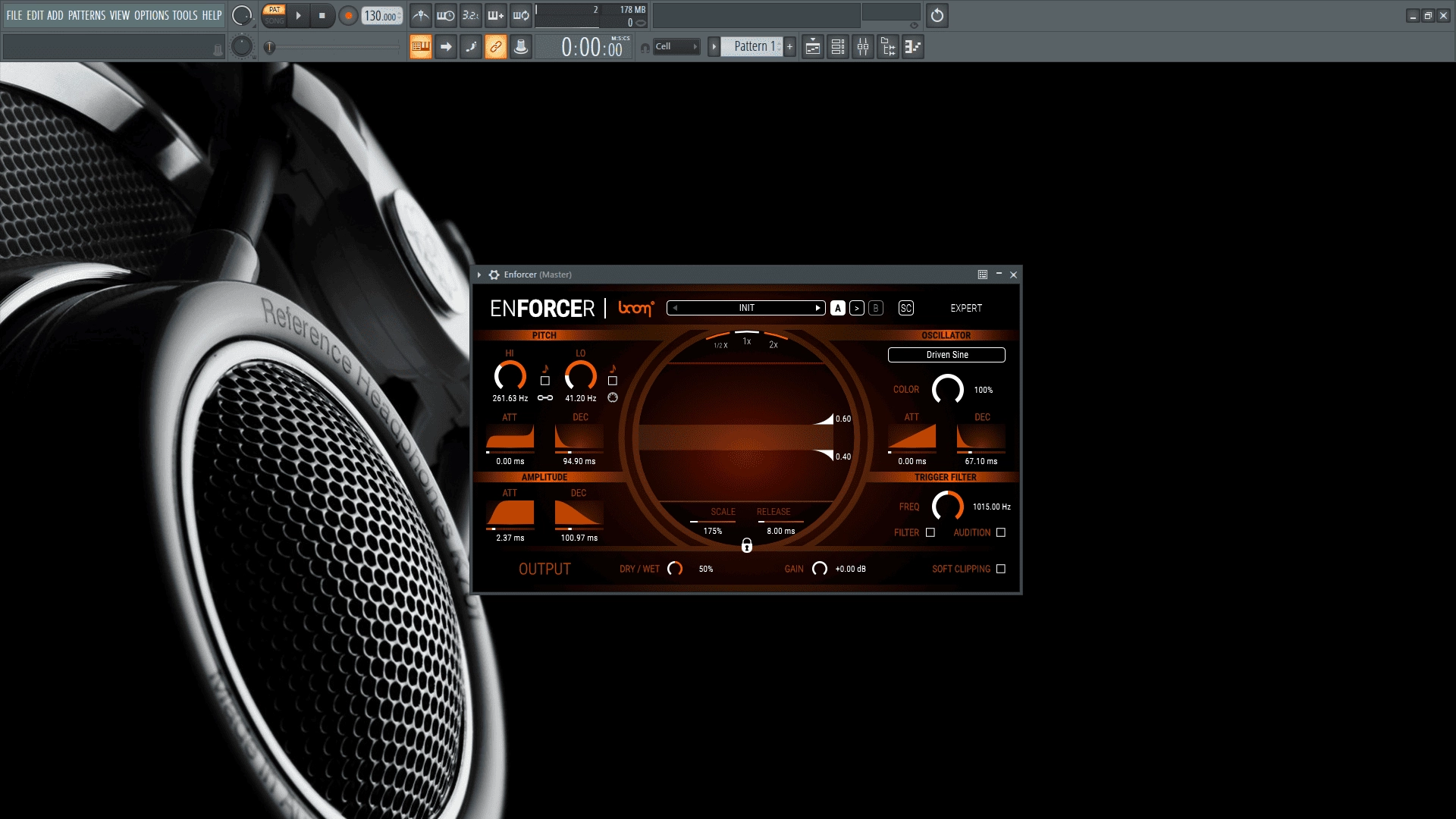The height and width of the screenshot is (819, 1456).
Task: Arm recording with the record button
Action: pyautogui.click(x=348, y=15)
